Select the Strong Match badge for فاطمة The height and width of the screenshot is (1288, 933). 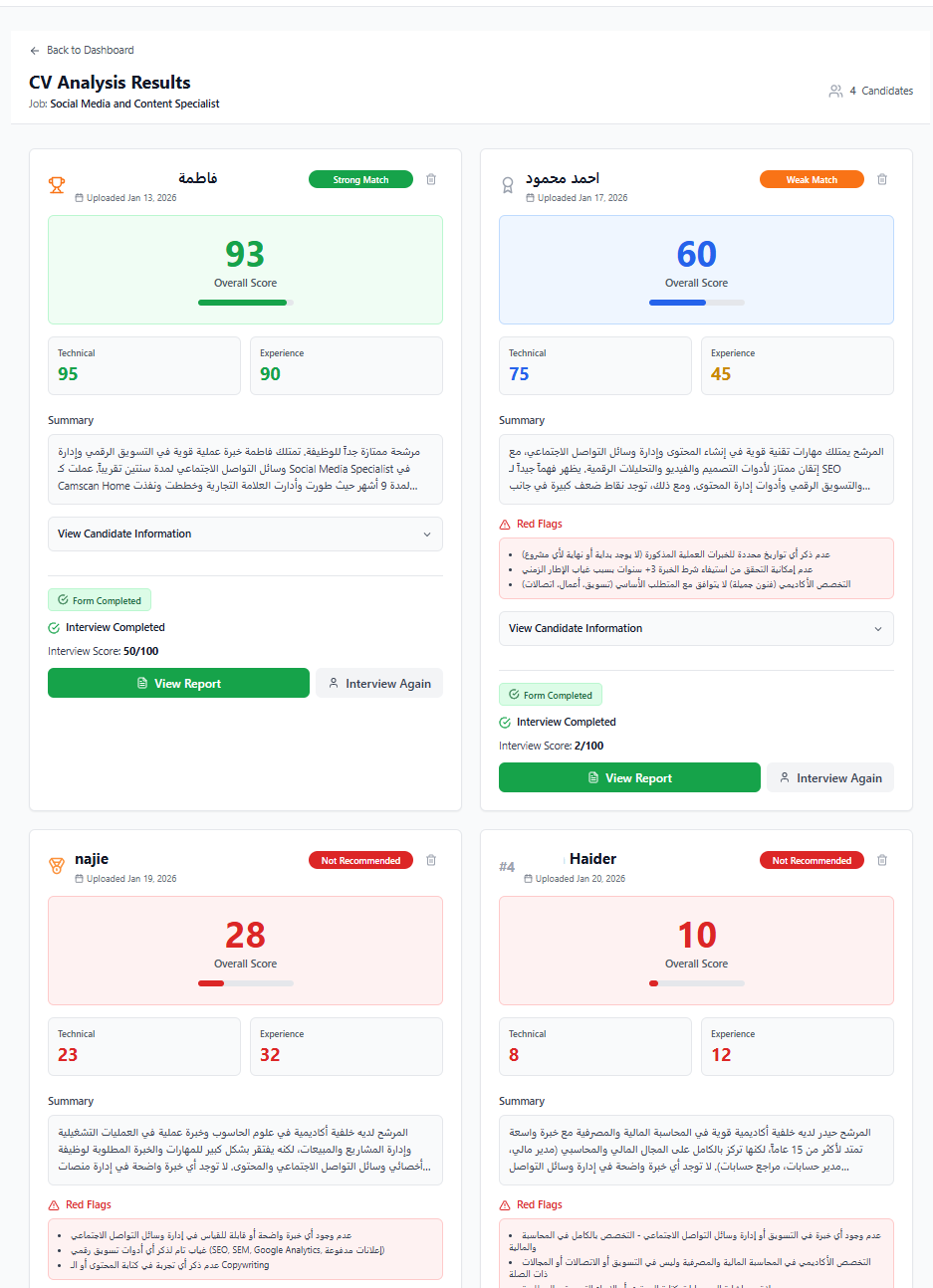(360, 179)
